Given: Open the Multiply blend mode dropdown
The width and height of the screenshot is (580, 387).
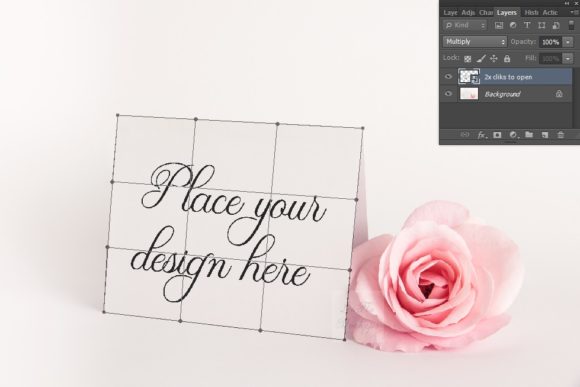Looking at the screenshot, I should (x=475, y=42).
